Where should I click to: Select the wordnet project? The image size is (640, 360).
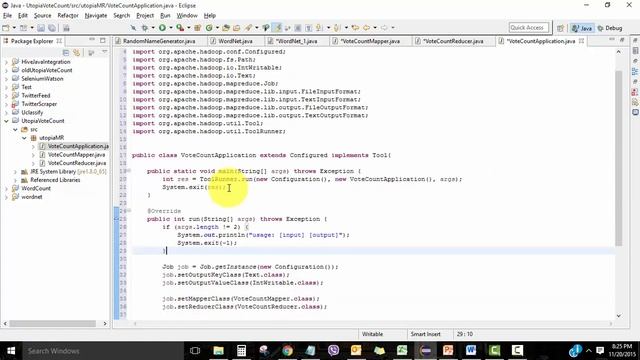(31, 197)
